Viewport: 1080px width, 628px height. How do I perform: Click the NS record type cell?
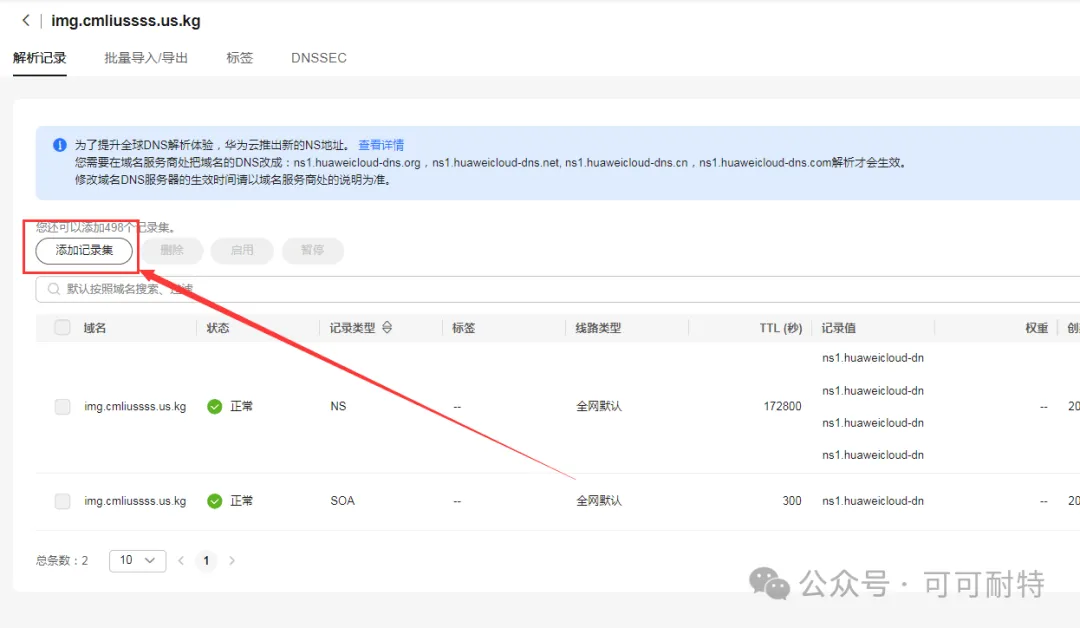[x=338, y=407]
